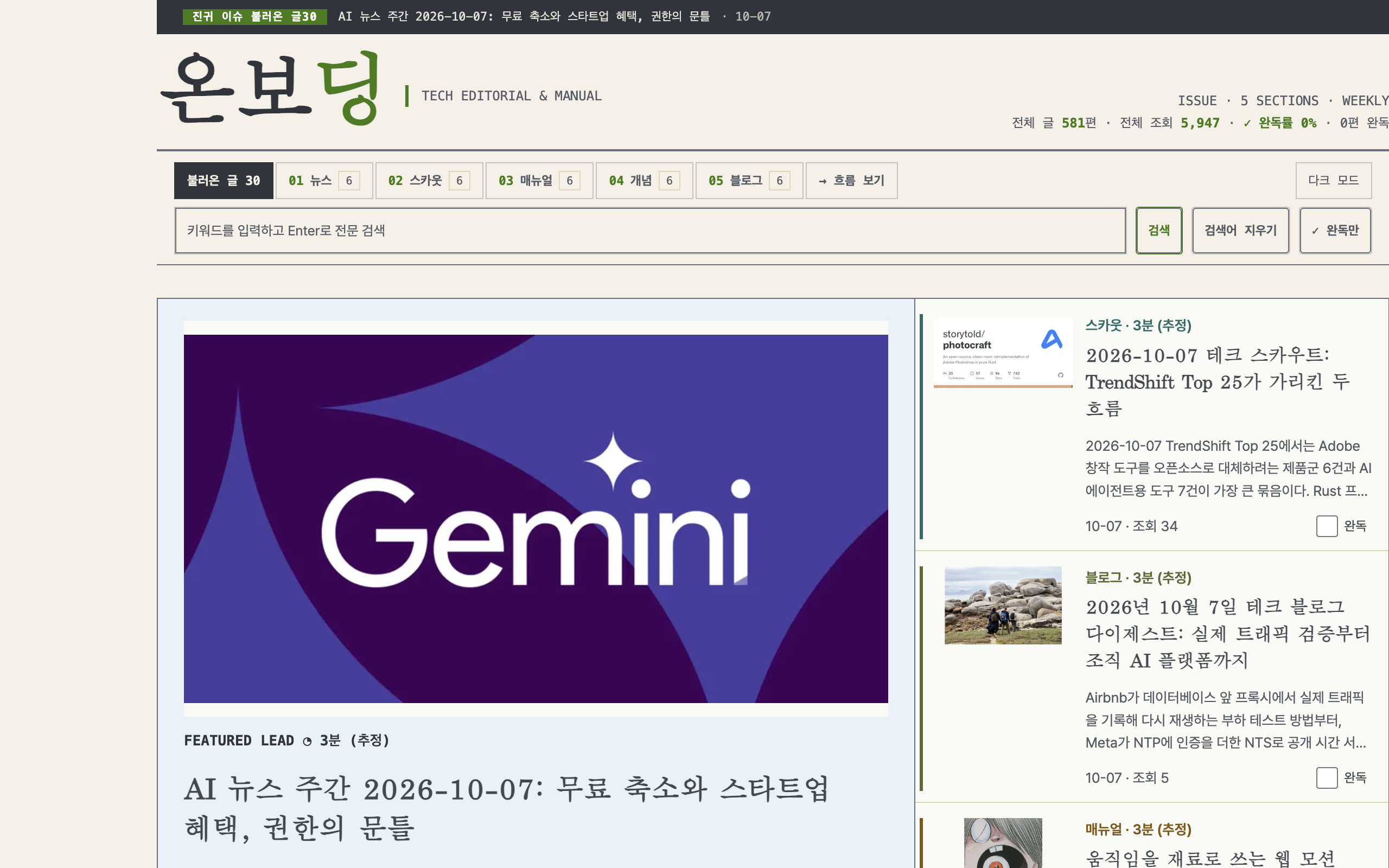Click the 스카웃 · 3분 (추정) category label
The height and width of the screenshot is (868, 1389).
tap(1138, 325)
